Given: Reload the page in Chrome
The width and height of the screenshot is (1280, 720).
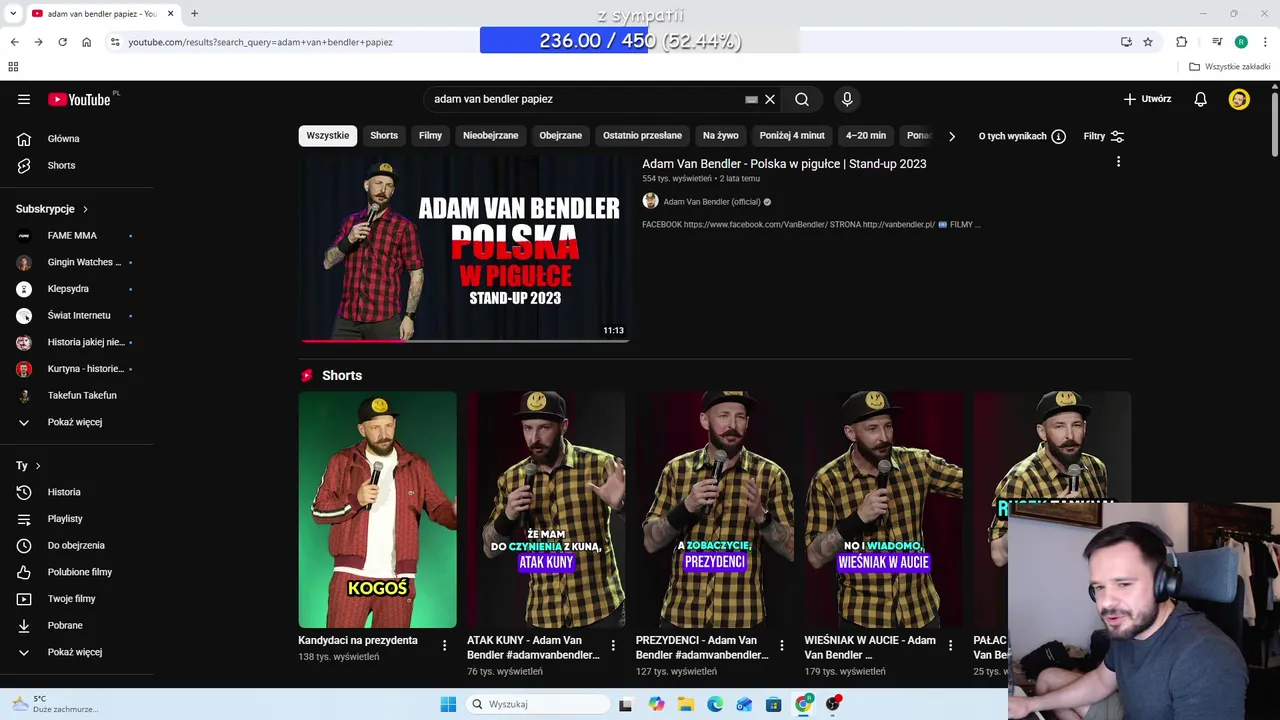Looking at the screenshot, I should pyautogui.click(x=62, y=42).
